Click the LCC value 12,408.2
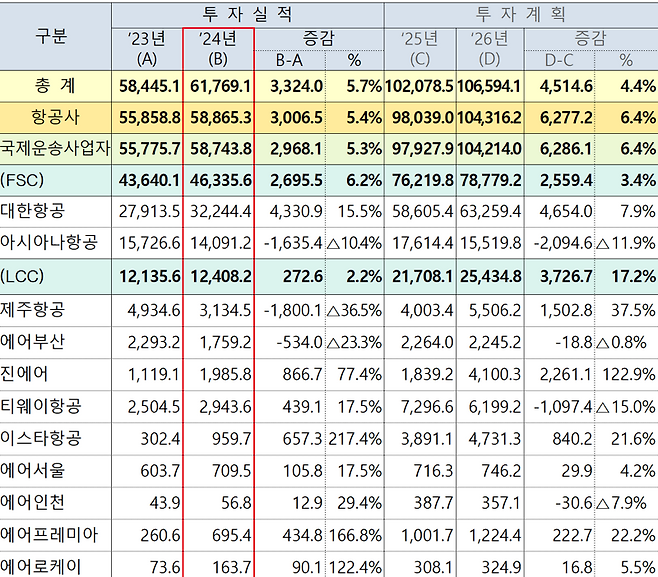 tap(220, 277)
